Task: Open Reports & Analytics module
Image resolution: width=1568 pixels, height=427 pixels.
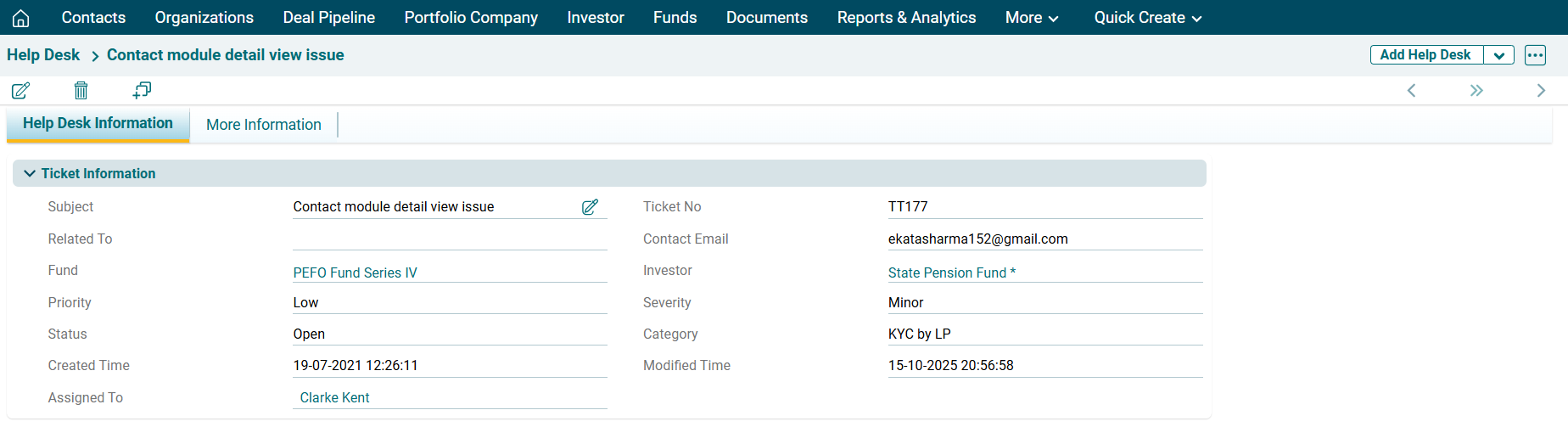Action: point(906,18)
